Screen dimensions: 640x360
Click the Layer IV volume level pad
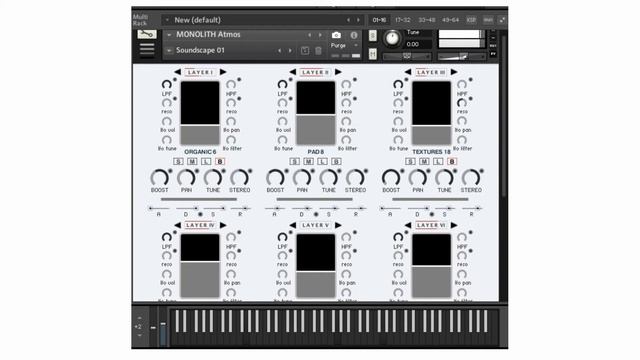pos(200,266)
